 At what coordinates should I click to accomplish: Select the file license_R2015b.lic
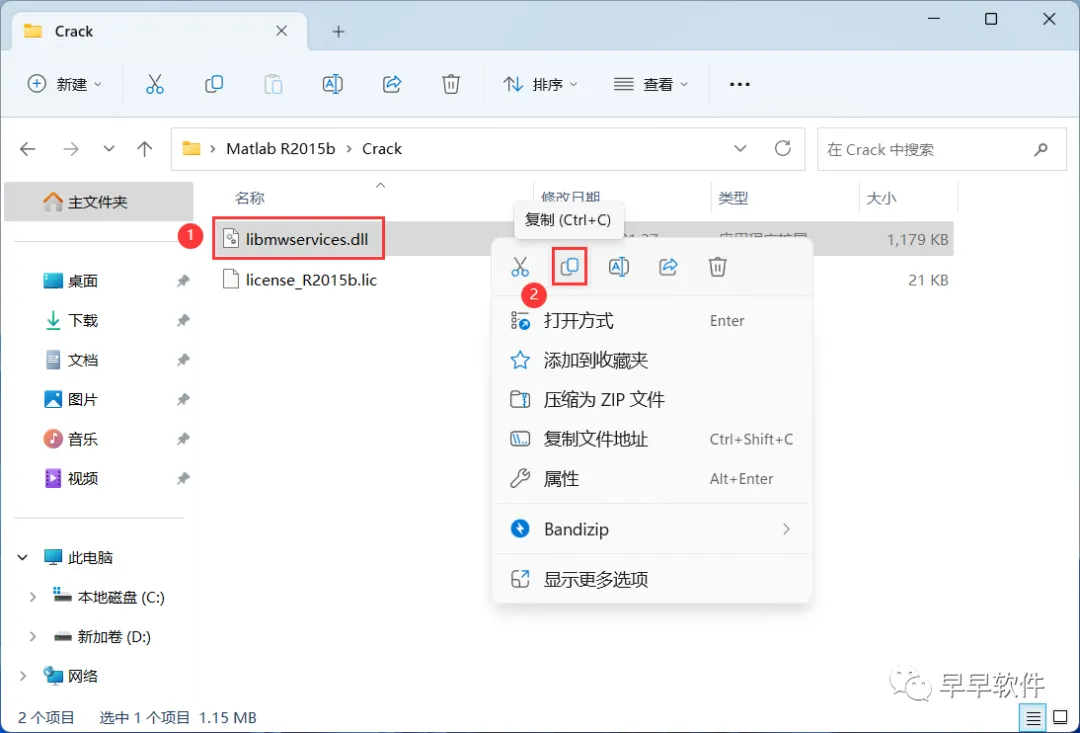coord(311,280)
